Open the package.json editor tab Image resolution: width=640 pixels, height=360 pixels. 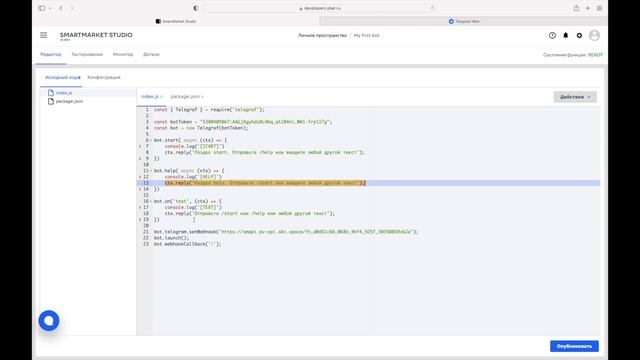[185, 97]
